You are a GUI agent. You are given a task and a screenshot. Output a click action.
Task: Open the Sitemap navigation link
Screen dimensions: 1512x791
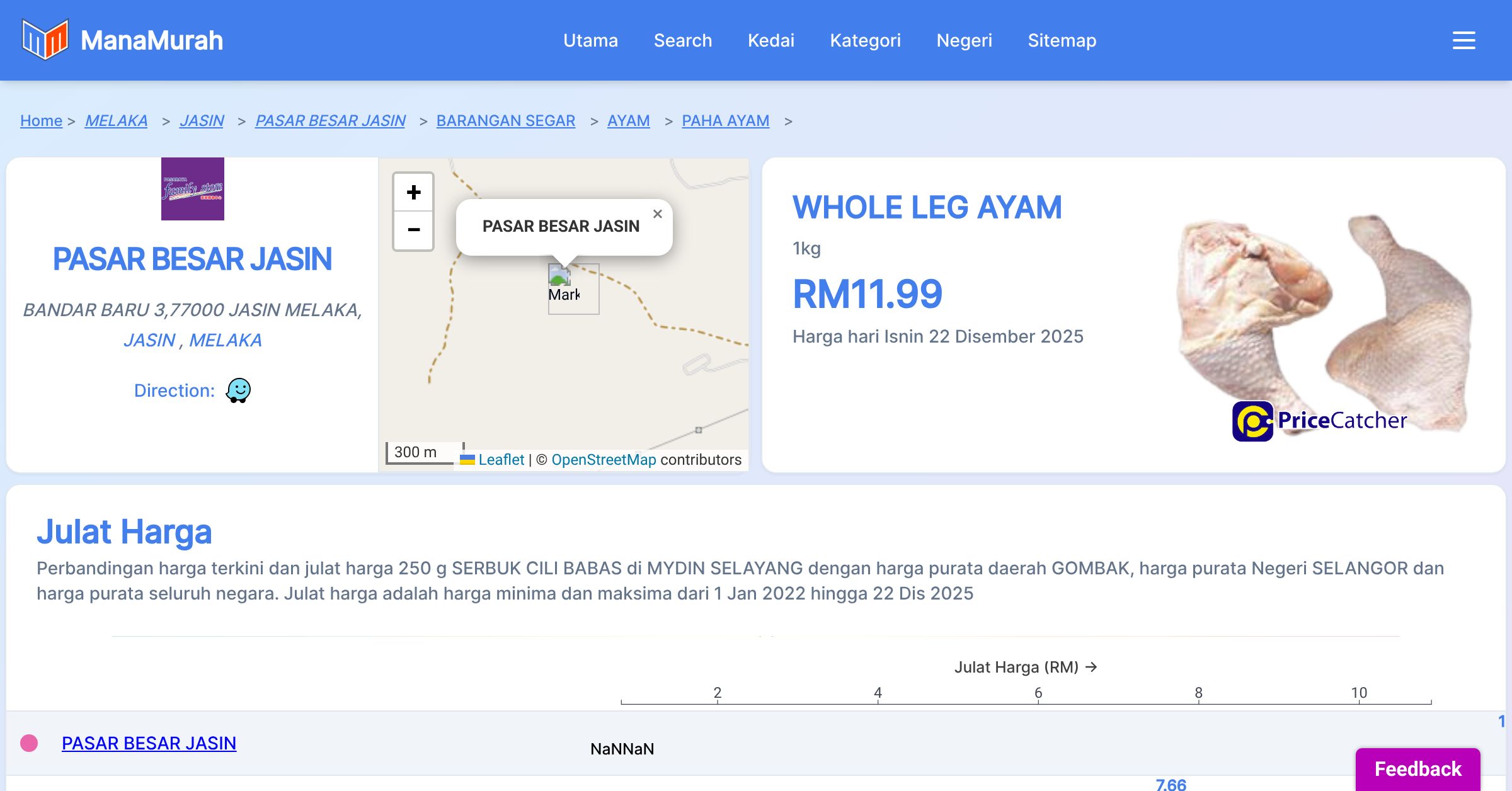(1062, 40)
